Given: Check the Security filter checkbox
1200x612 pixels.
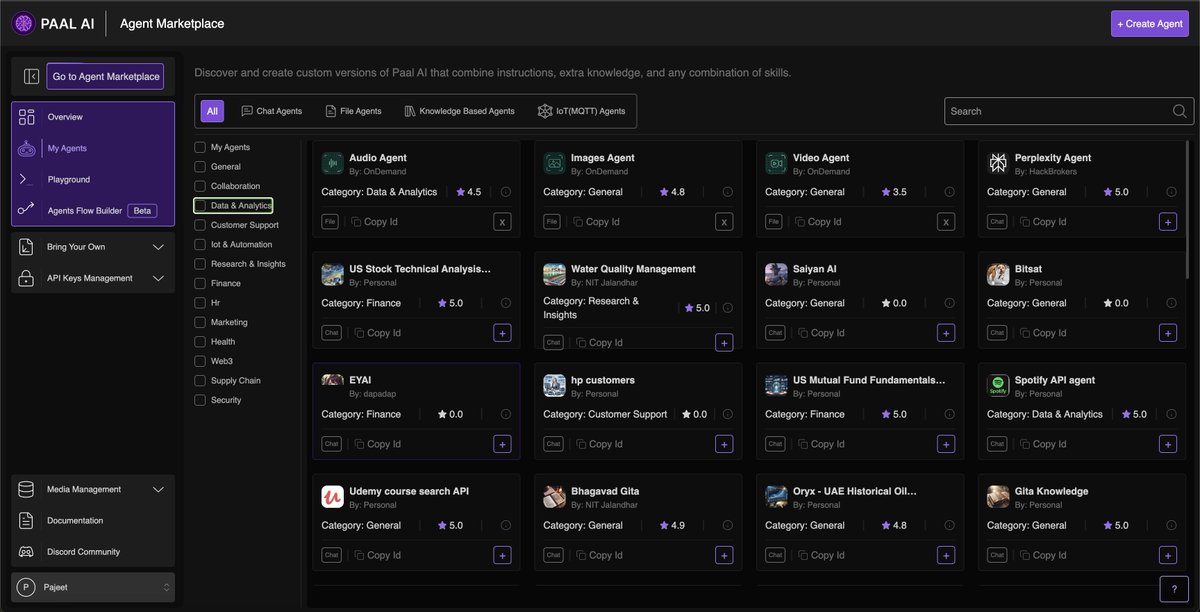Looking at the screenshot, I should [x=200, y=400].
